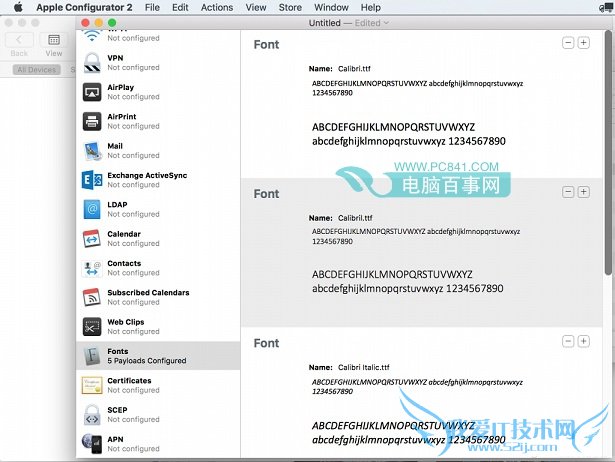Open the Store menu

pyautogui.click(x=290, y=7)
